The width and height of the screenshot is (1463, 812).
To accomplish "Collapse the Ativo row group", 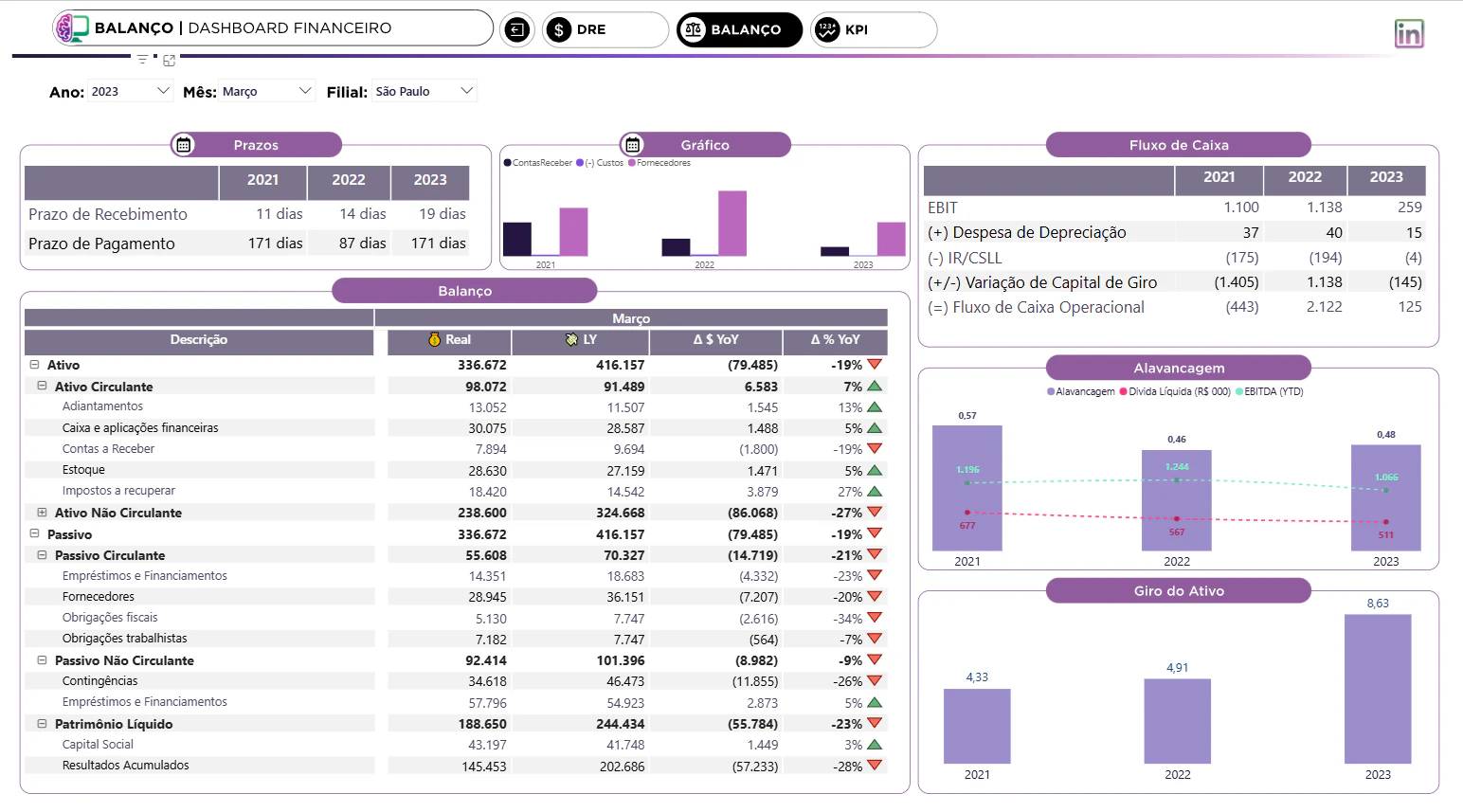I will (x=34, y=365).
